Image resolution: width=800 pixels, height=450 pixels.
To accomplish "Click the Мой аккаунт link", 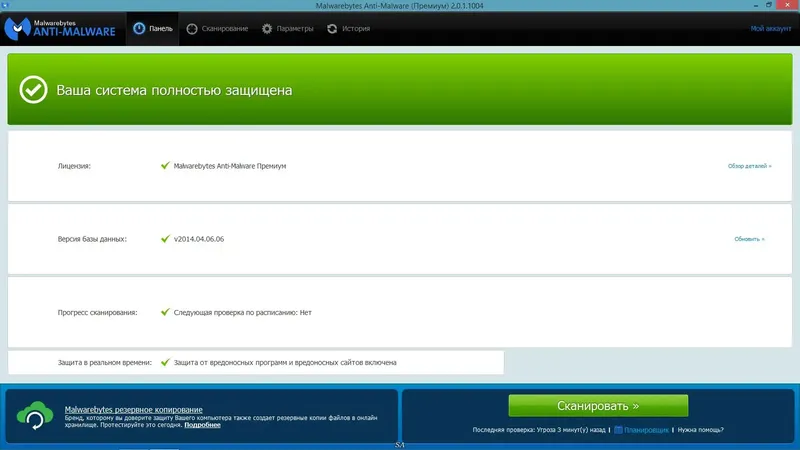I will [x=770, y=29].
